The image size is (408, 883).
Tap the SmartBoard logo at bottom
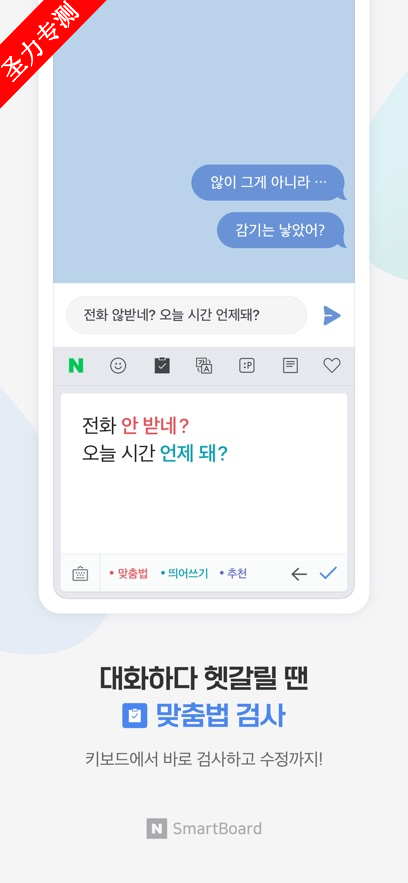[204, 829]
